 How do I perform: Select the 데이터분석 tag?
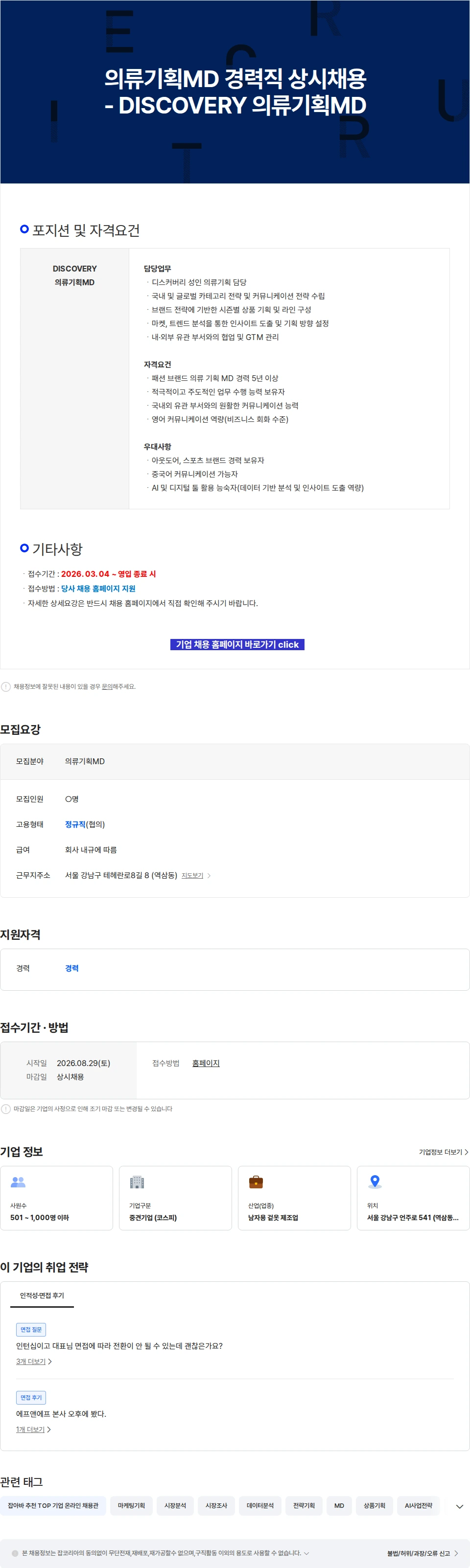point(260,1505)
